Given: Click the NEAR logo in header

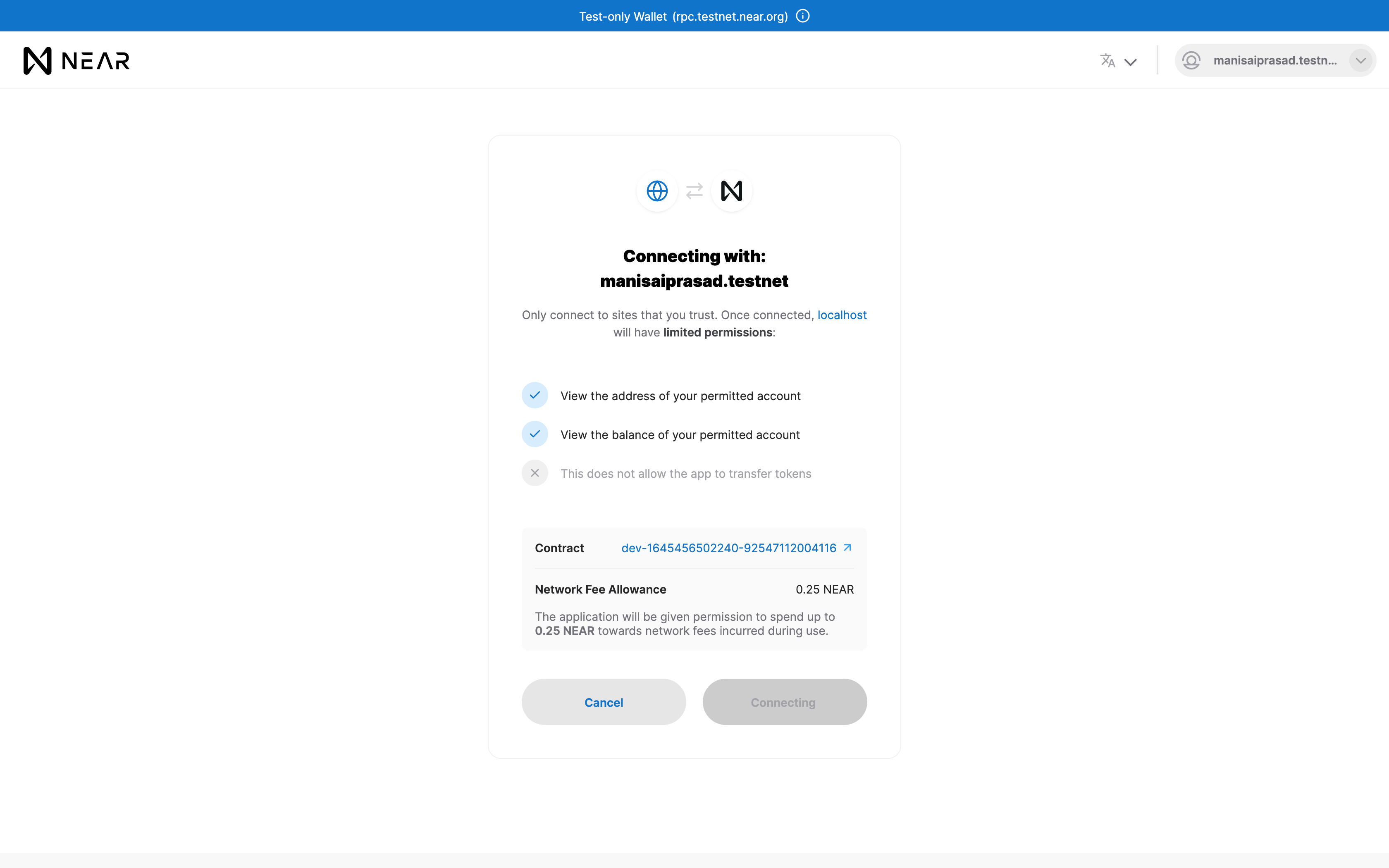Looking at the screenshot, I should [76, 60].
